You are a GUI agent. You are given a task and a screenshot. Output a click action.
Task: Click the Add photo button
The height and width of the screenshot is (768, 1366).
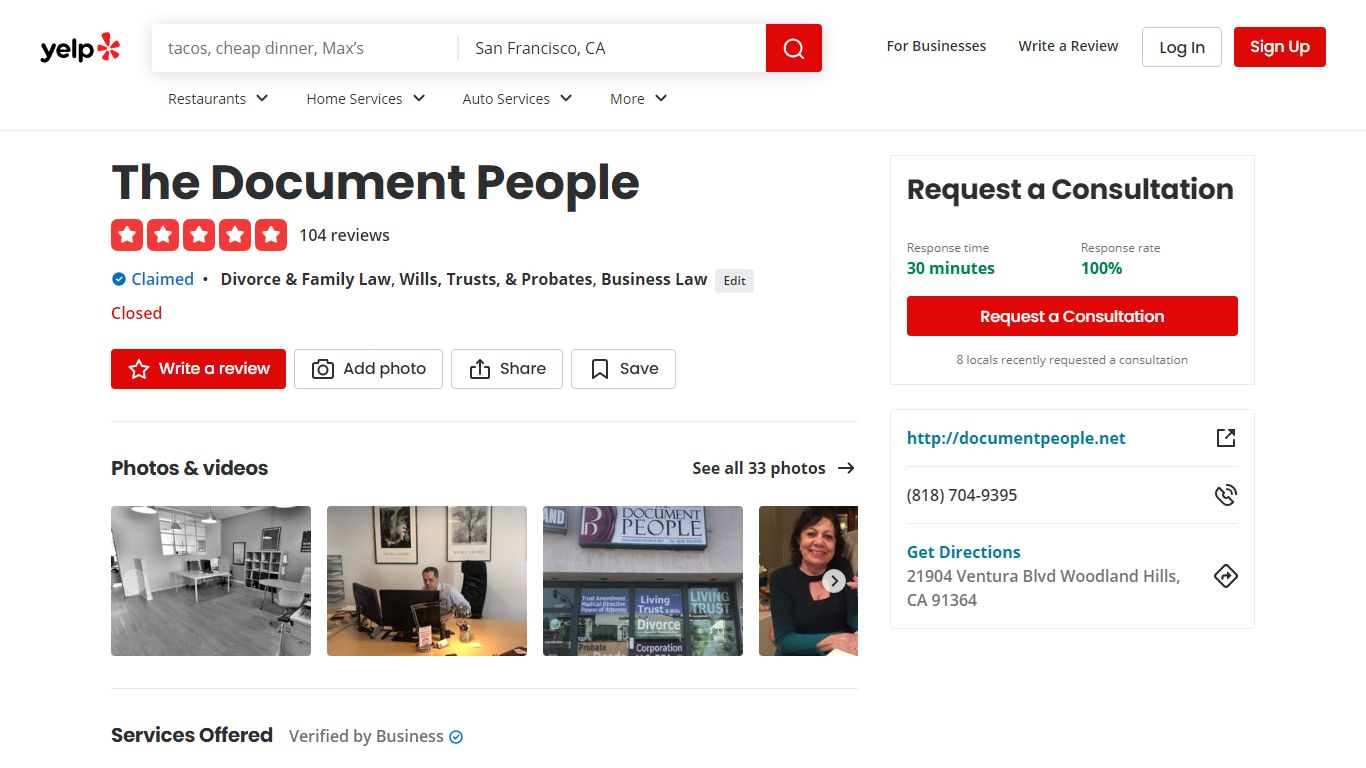tap(368, 369)
